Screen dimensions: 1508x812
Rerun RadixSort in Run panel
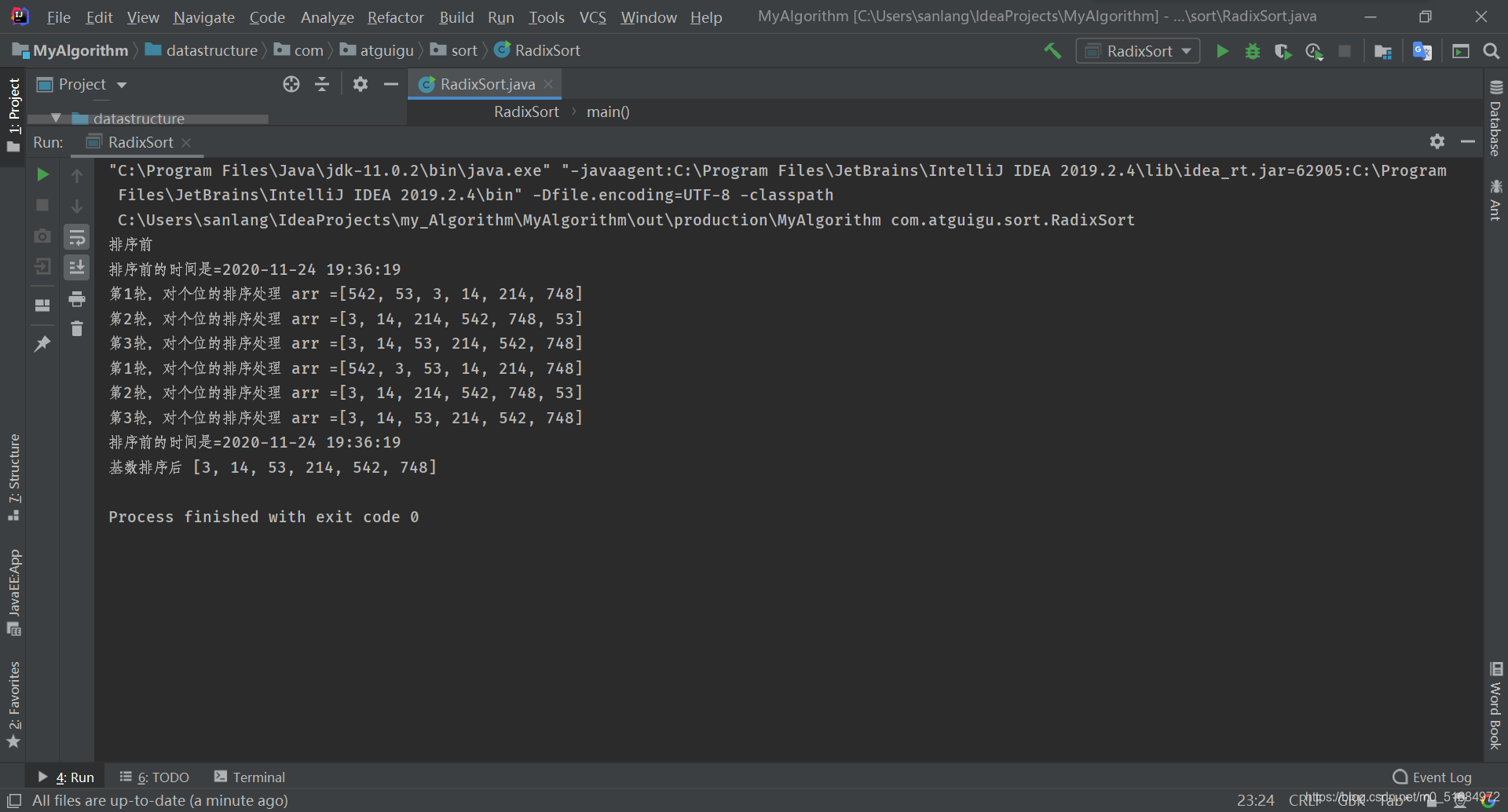pyautogui.click(x=43, y=174)
